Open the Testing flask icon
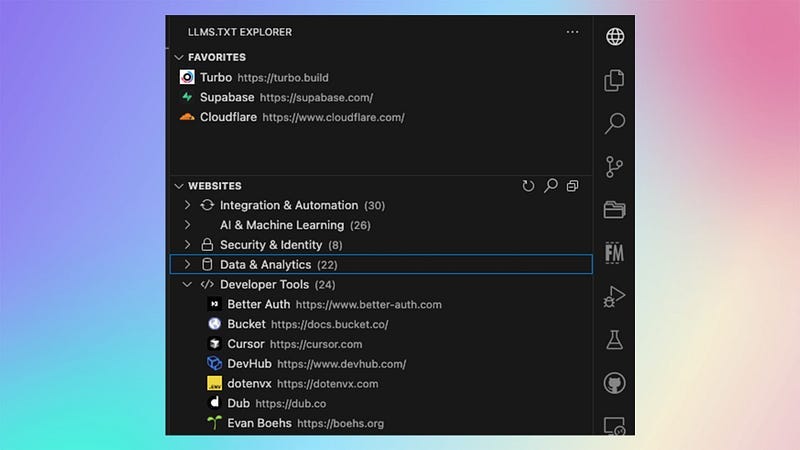Viewport: 800px width, 450px height. 614,340
